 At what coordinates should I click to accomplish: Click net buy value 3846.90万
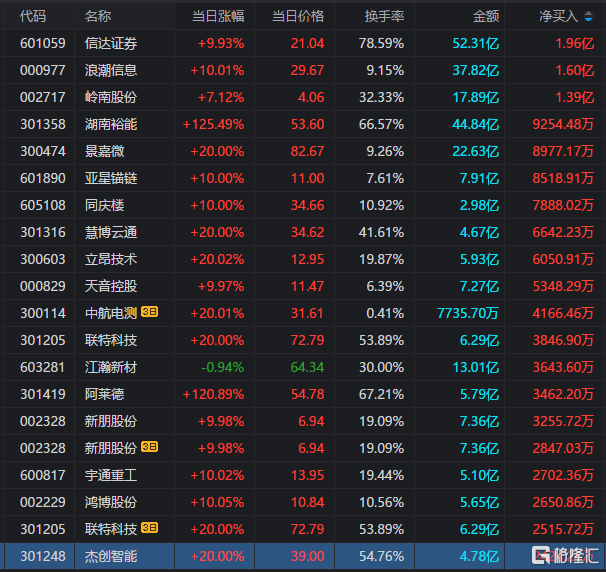(x=563, y=340)
